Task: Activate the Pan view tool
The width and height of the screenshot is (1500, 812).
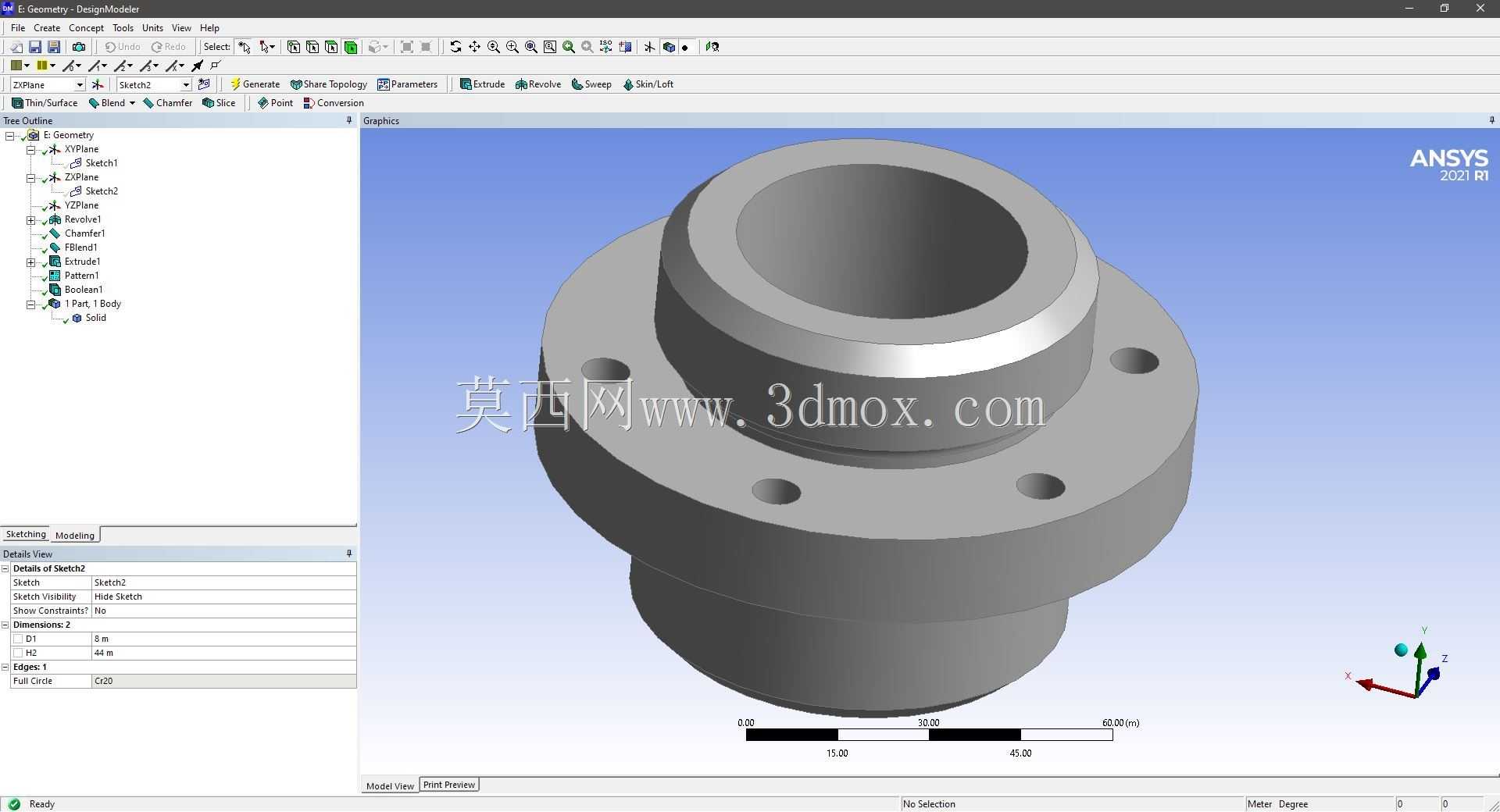Action: point(474,47)
